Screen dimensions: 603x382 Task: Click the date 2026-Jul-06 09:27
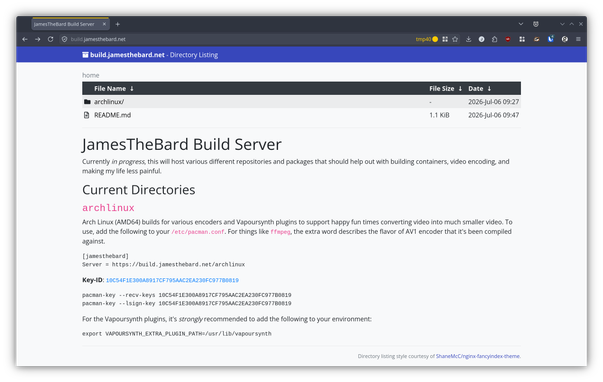pyautogui.click(x=493, y=102)
